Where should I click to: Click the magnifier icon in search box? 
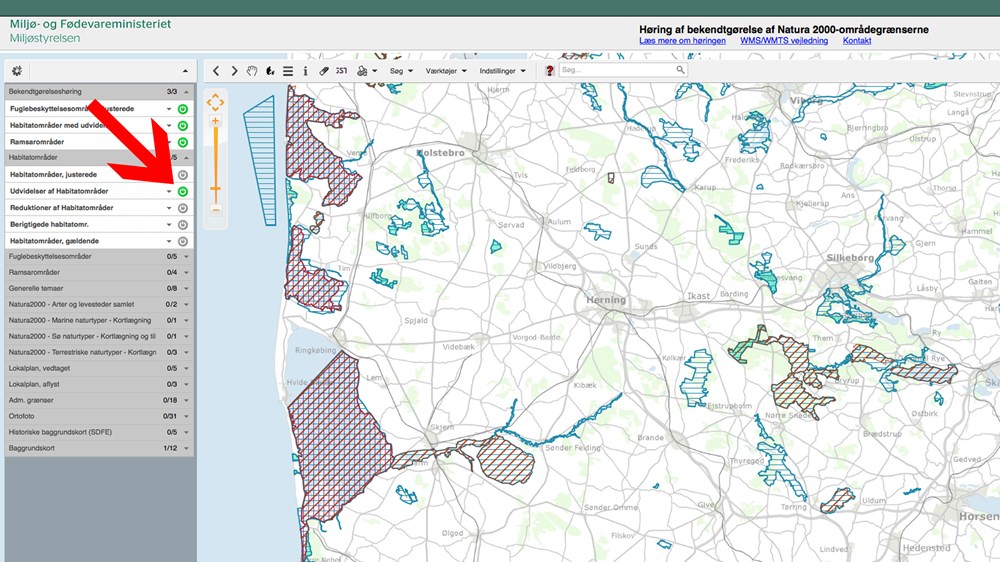(680, 70)
